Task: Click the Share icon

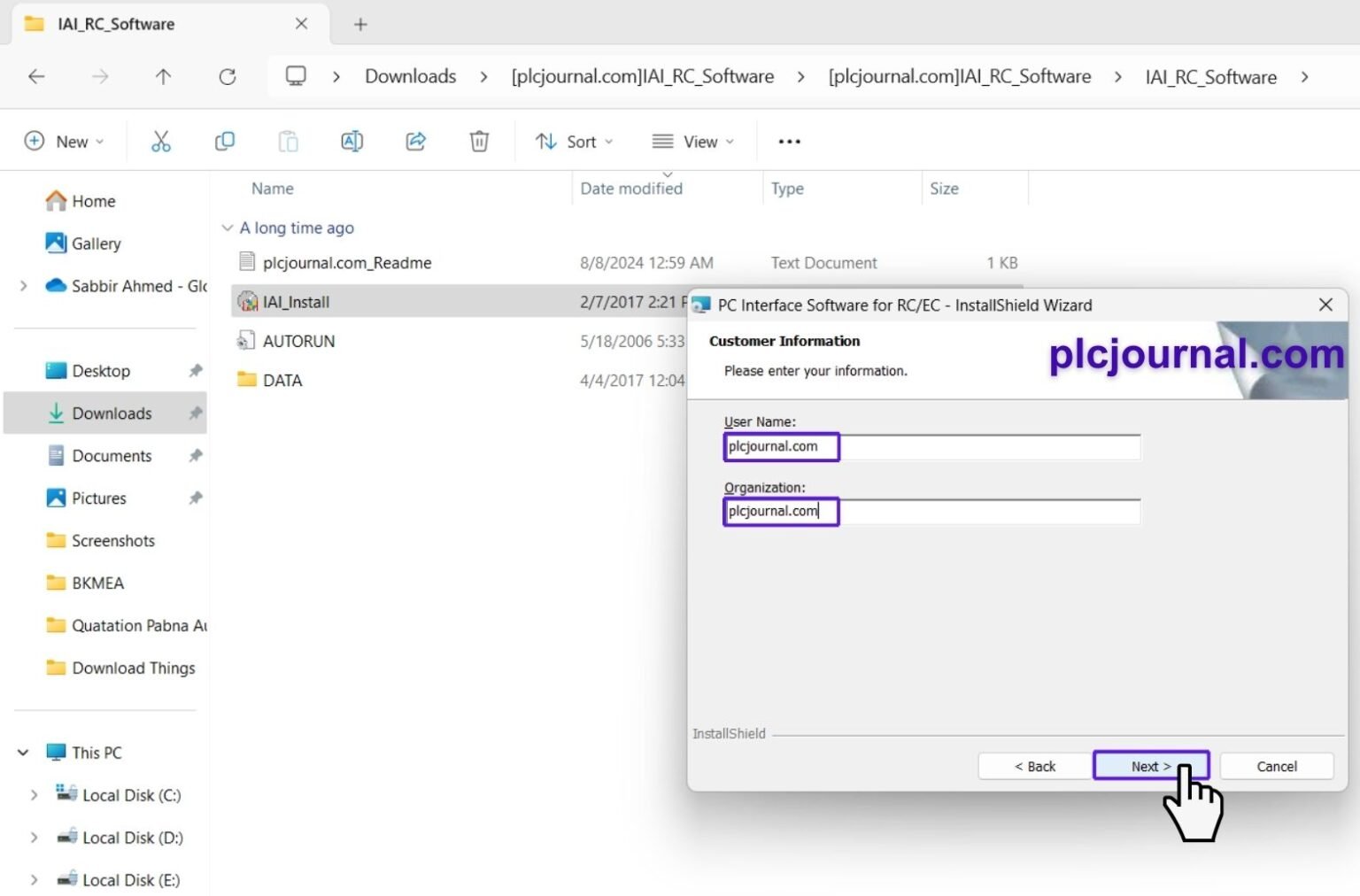Action: coord(415,141)
